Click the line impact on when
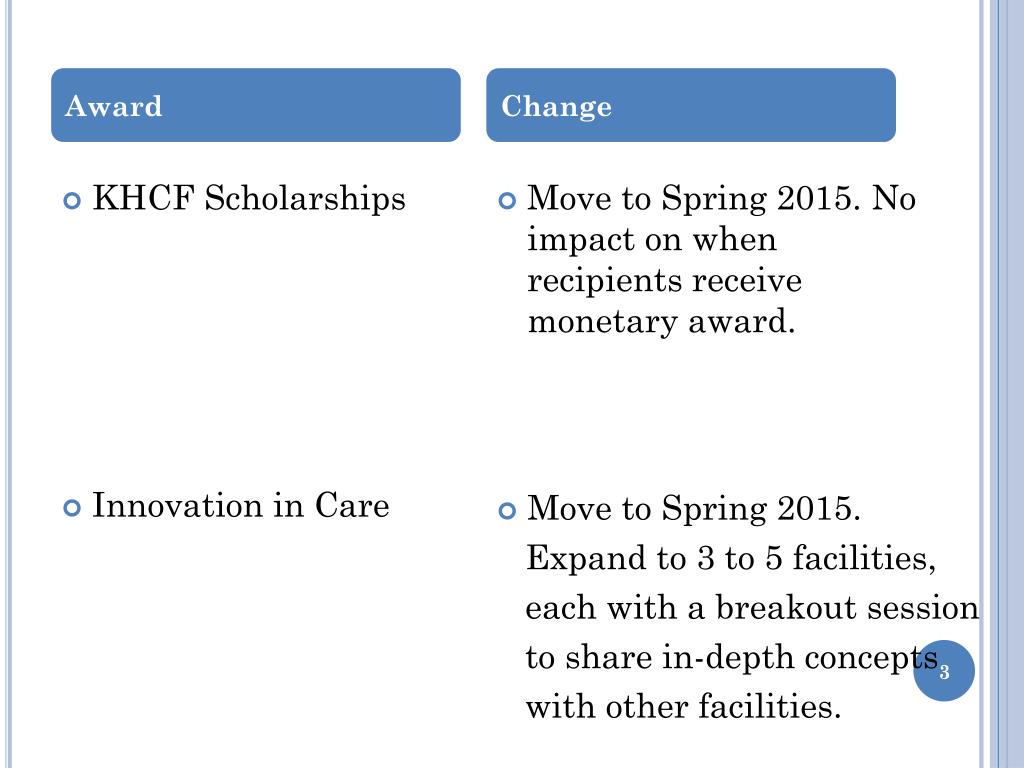Screen dimensions: 1024x768 point(652,239)
